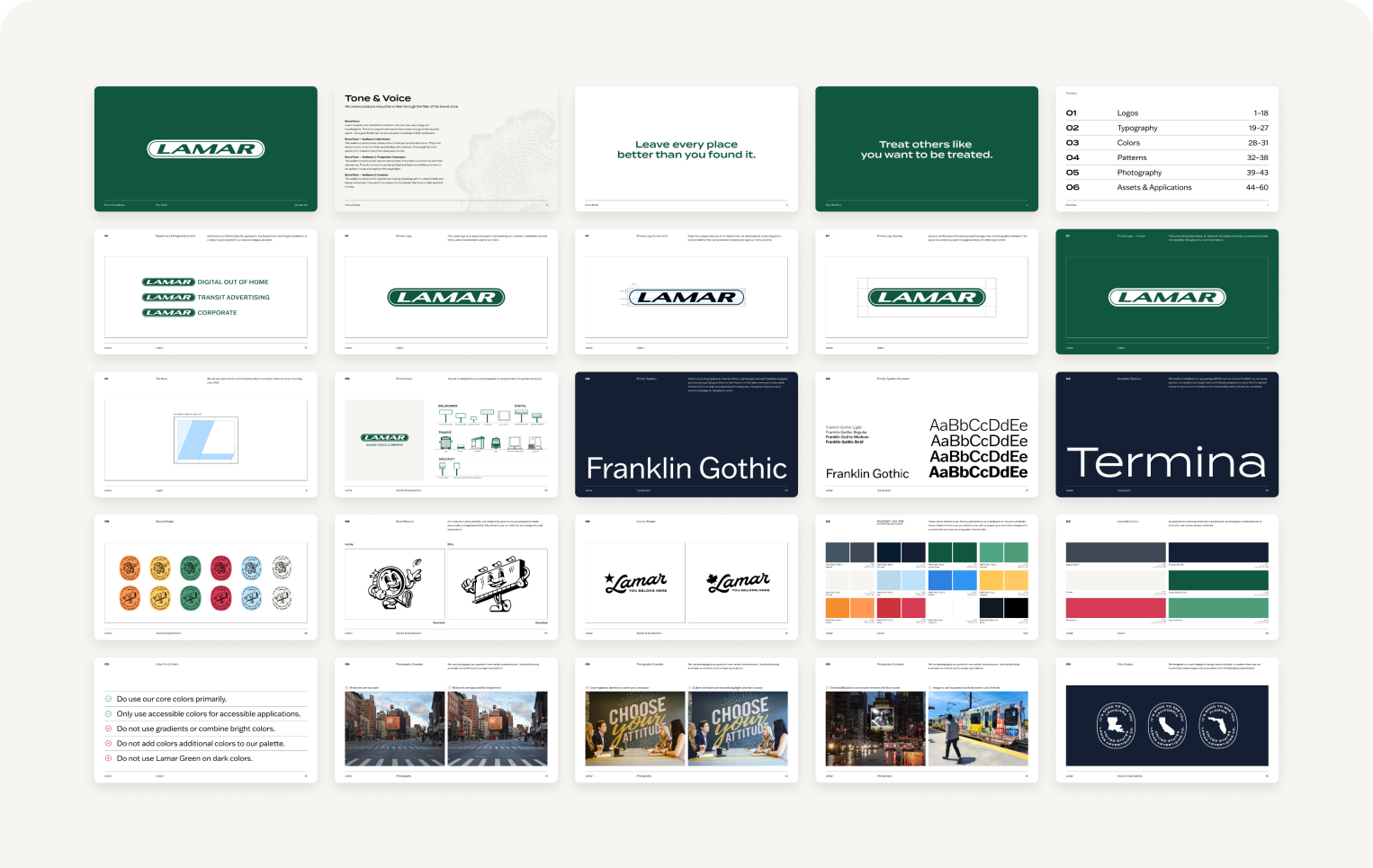Click X icon beside 'Do not use Lamar Green on dark colors'
This screenshot has width=1373, height=868.
tap(109, 758)
